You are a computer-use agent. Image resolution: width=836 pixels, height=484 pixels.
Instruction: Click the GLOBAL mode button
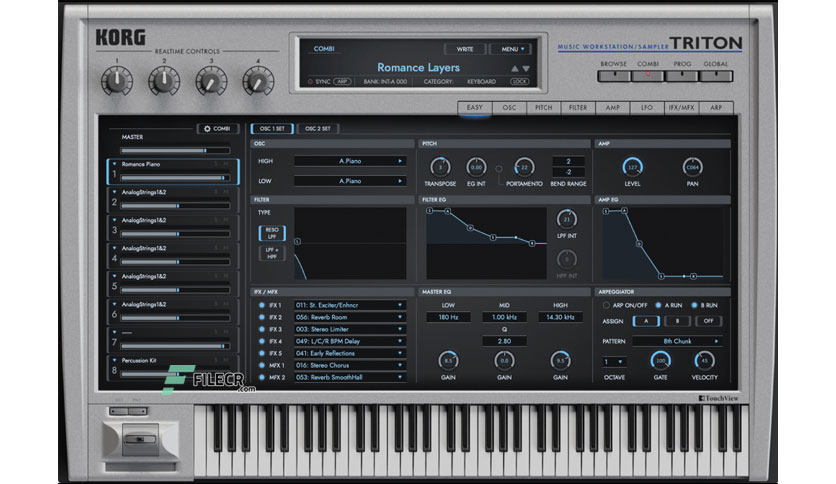pos(716,76)
